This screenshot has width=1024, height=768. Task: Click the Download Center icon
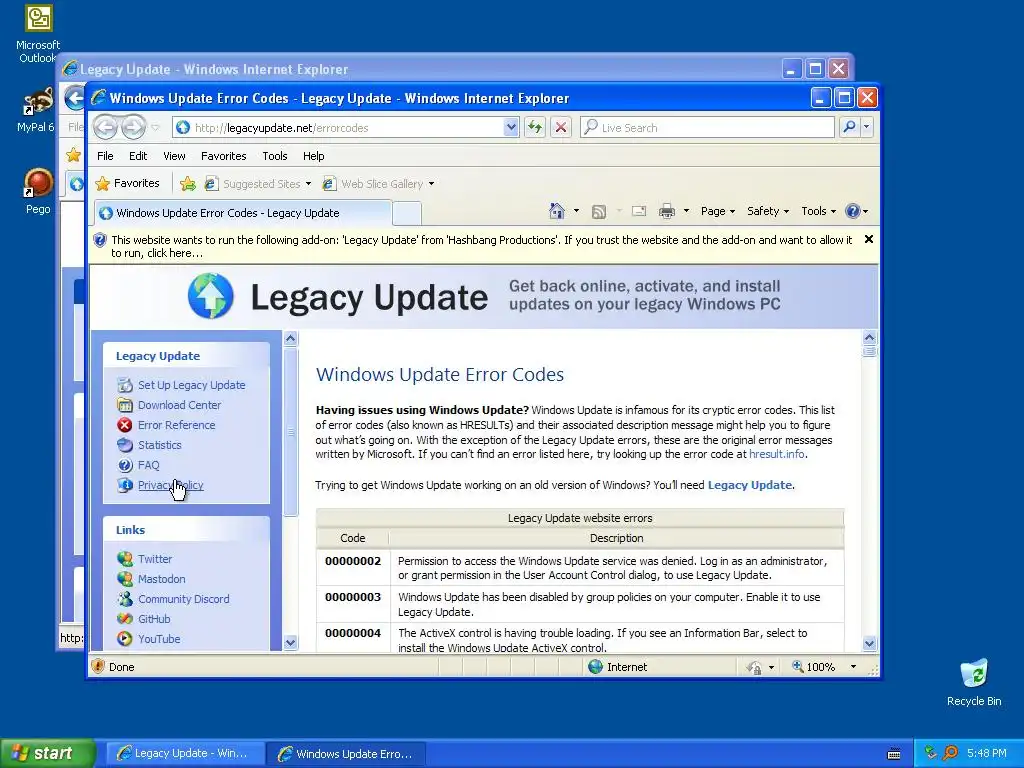125,405
